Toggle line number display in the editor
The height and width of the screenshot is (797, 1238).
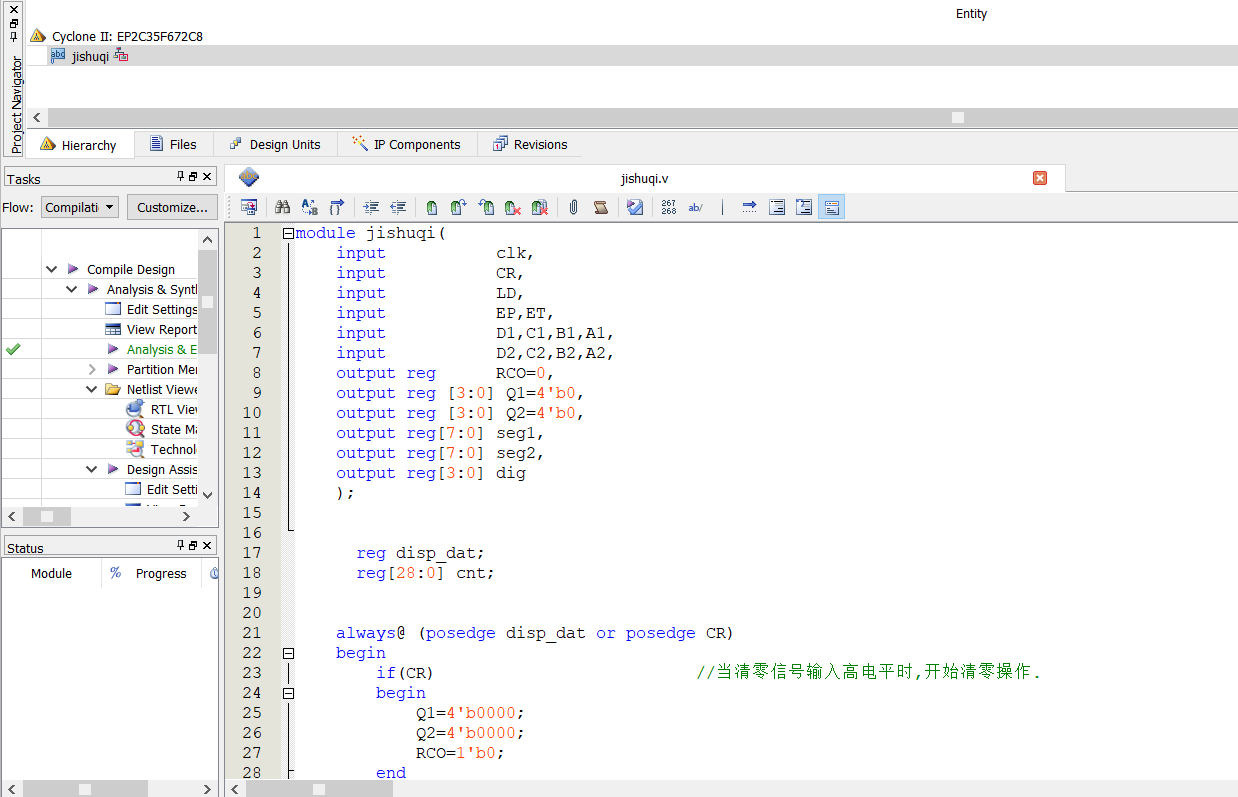click(668, 207)
